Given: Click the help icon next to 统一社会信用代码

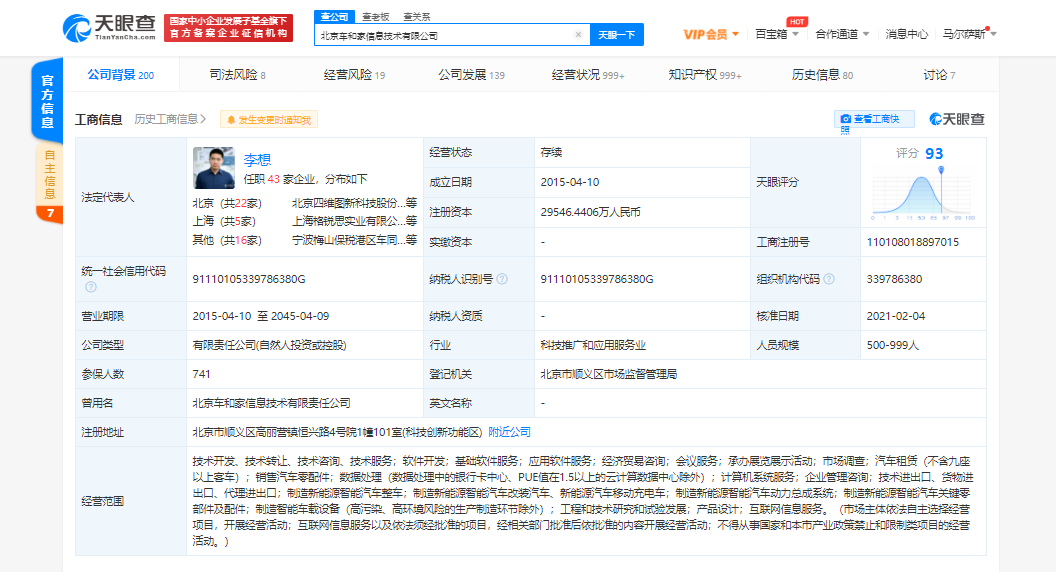Looking at the screenshot, I should click(91, 287).
